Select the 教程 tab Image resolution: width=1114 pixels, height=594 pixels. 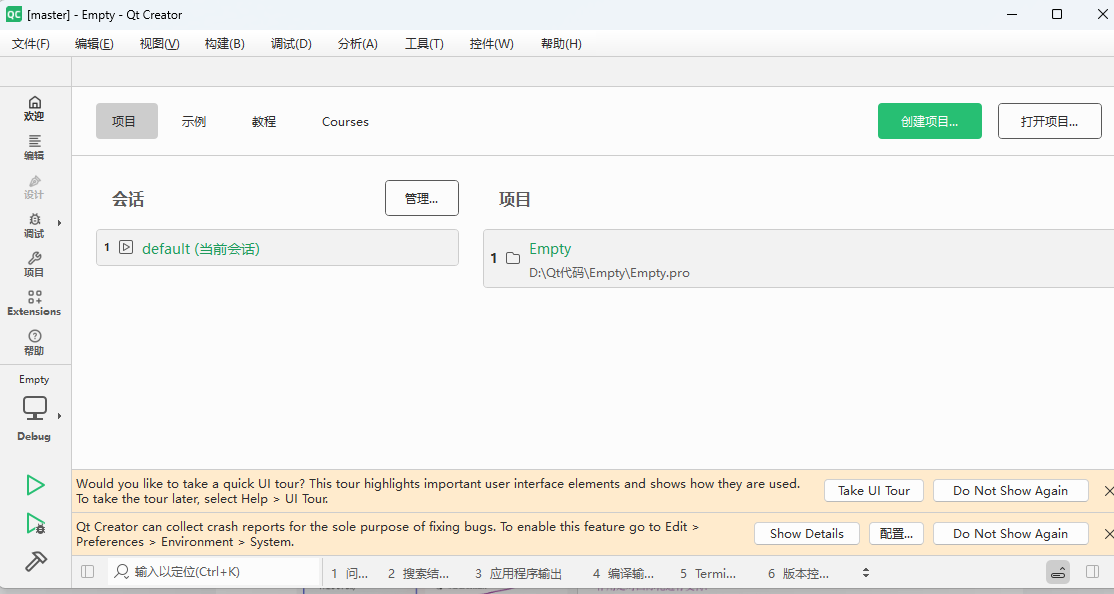click(264, 121)
